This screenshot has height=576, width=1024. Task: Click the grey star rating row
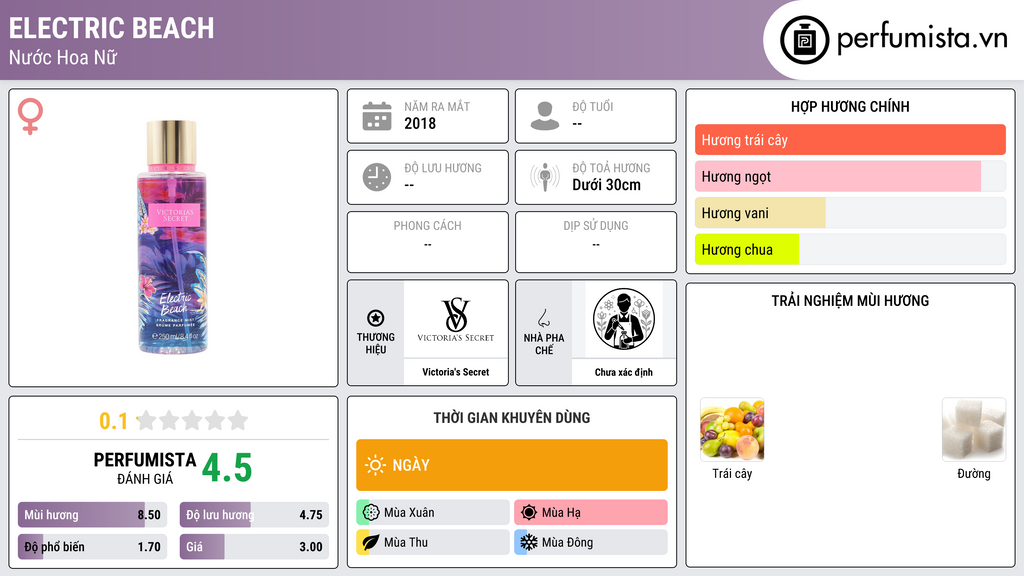[x=192, y=420]
